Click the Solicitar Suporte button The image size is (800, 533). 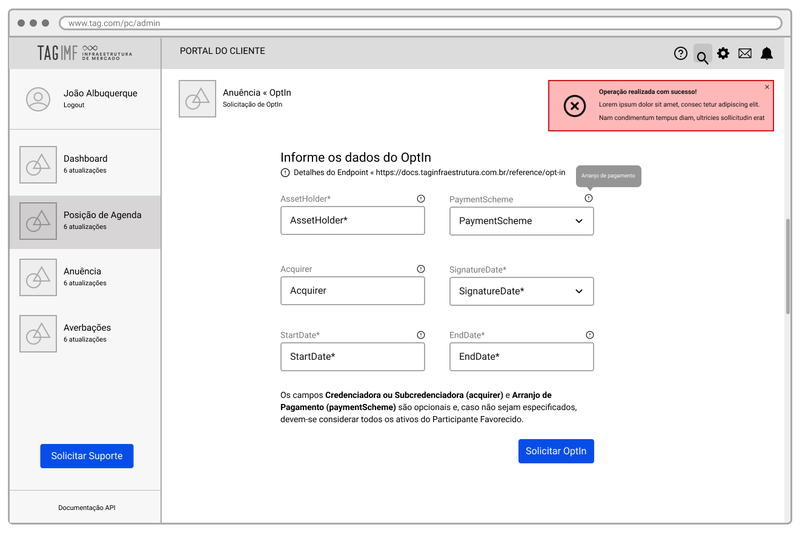point(87,456)
